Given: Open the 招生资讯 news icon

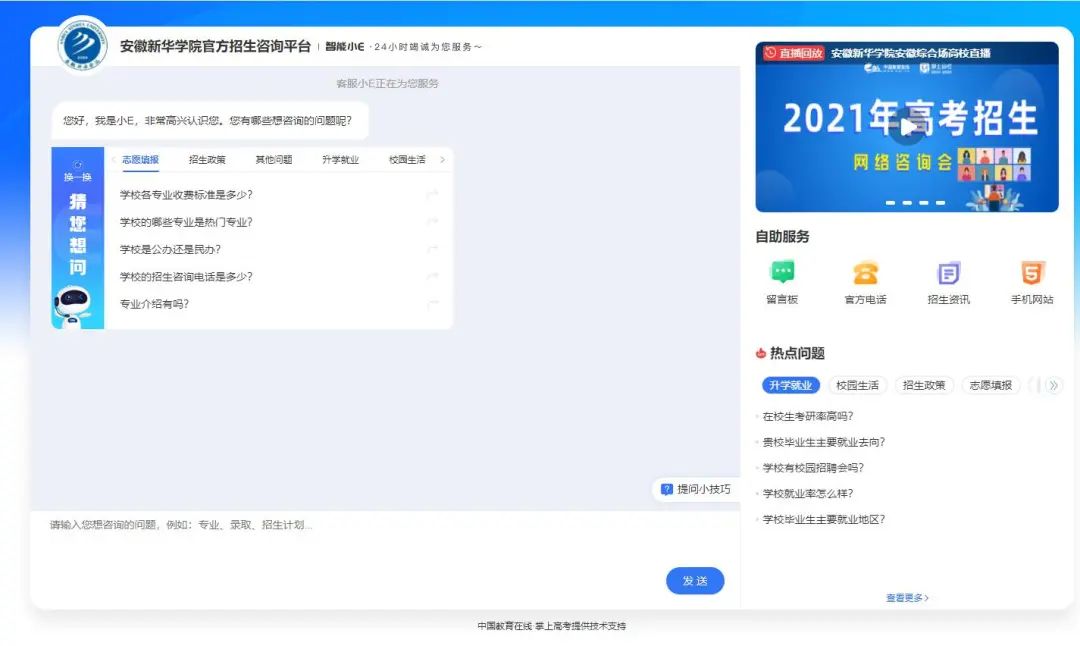Looking at the screenshot, I should pos(948,272).
